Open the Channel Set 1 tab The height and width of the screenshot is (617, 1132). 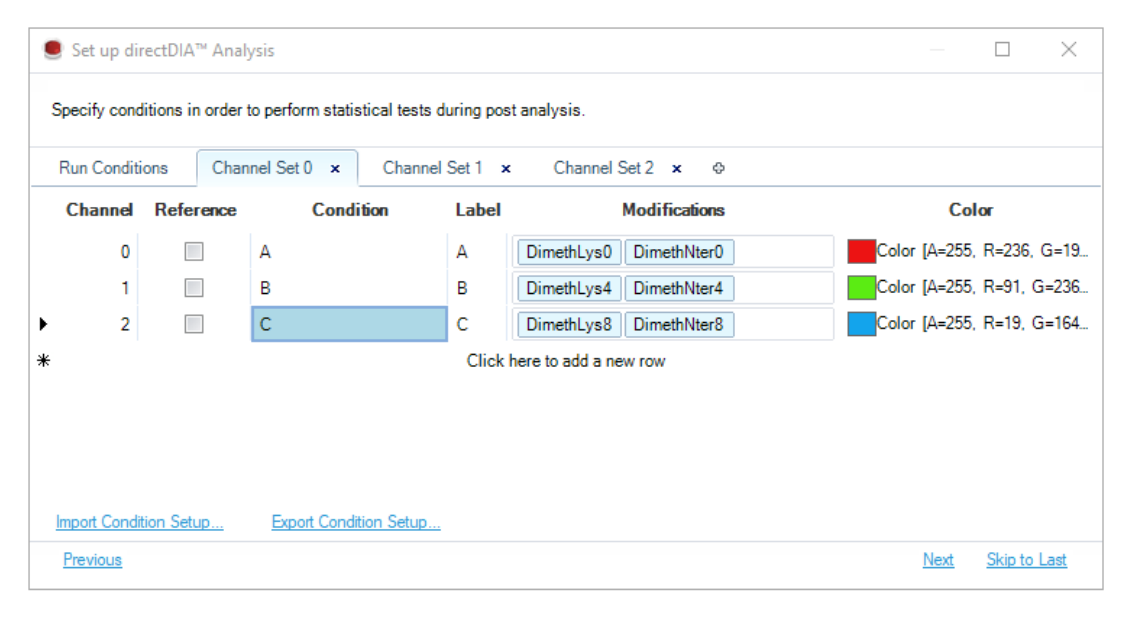click(x=432, y=168)
